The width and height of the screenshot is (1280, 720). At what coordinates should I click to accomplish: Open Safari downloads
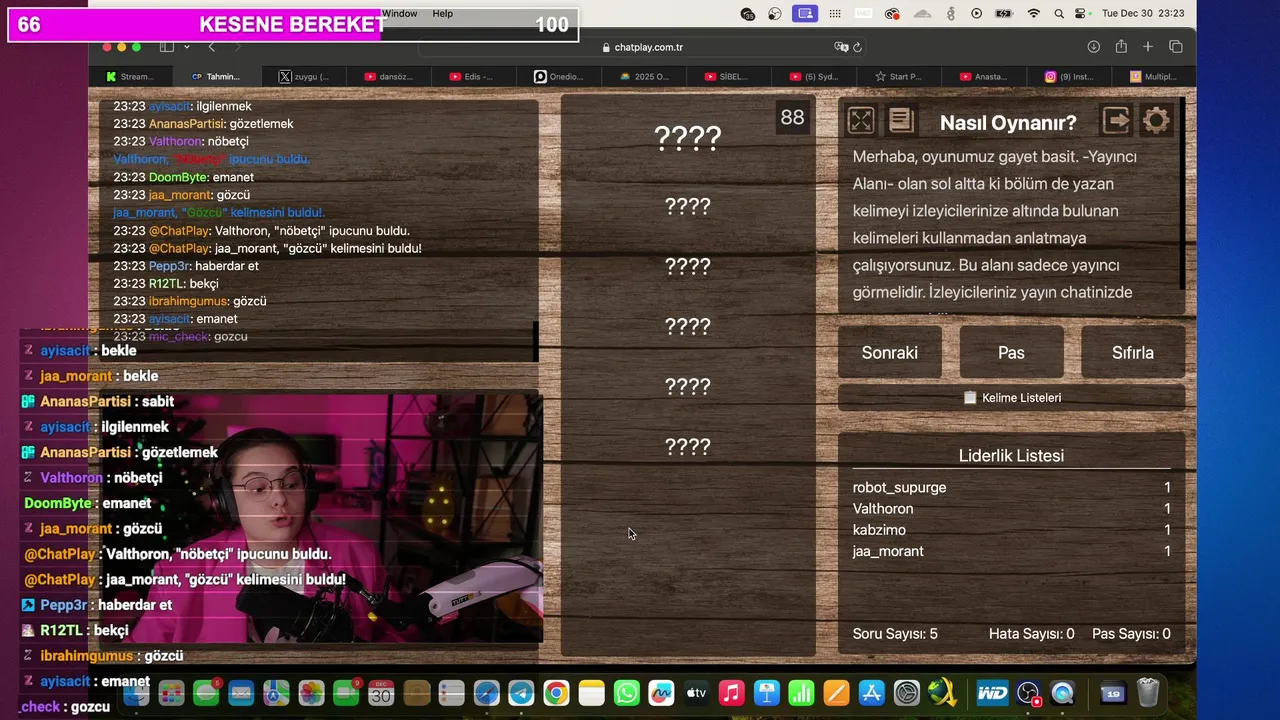coord(1094,47)
